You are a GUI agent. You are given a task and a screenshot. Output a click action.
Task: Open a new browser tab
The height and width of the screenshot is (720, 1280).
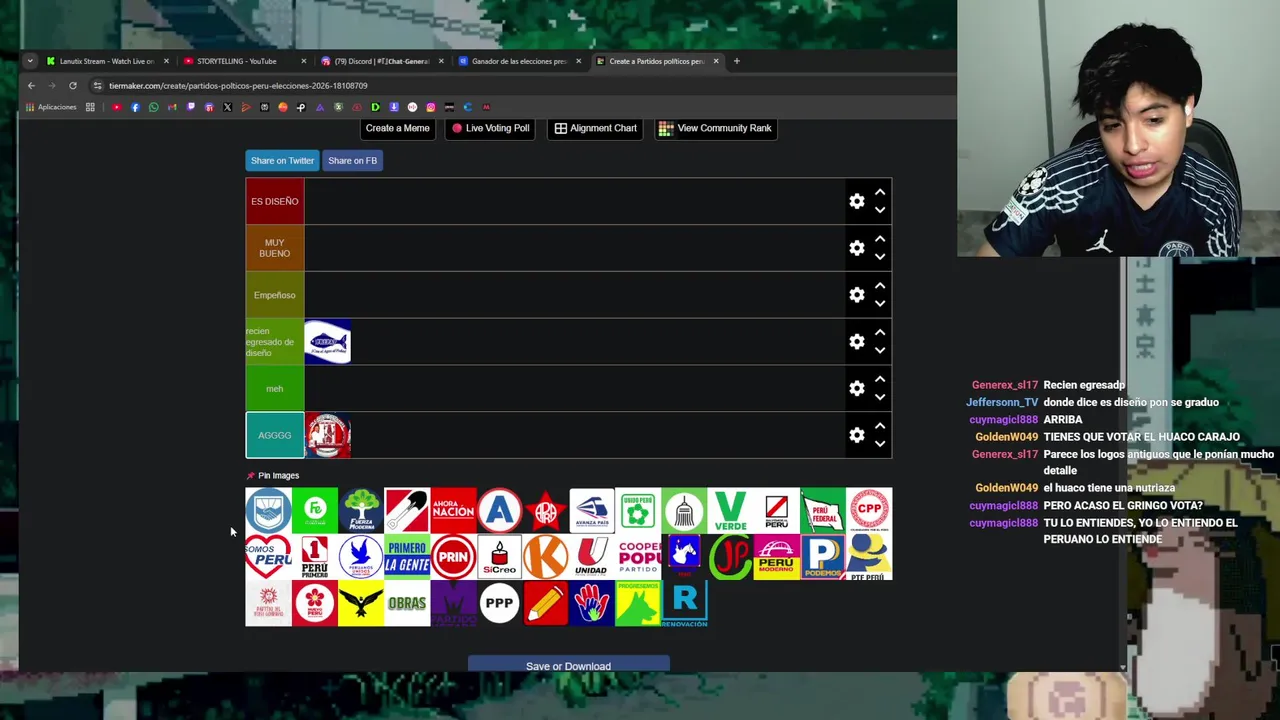click(x=737, y=61)
